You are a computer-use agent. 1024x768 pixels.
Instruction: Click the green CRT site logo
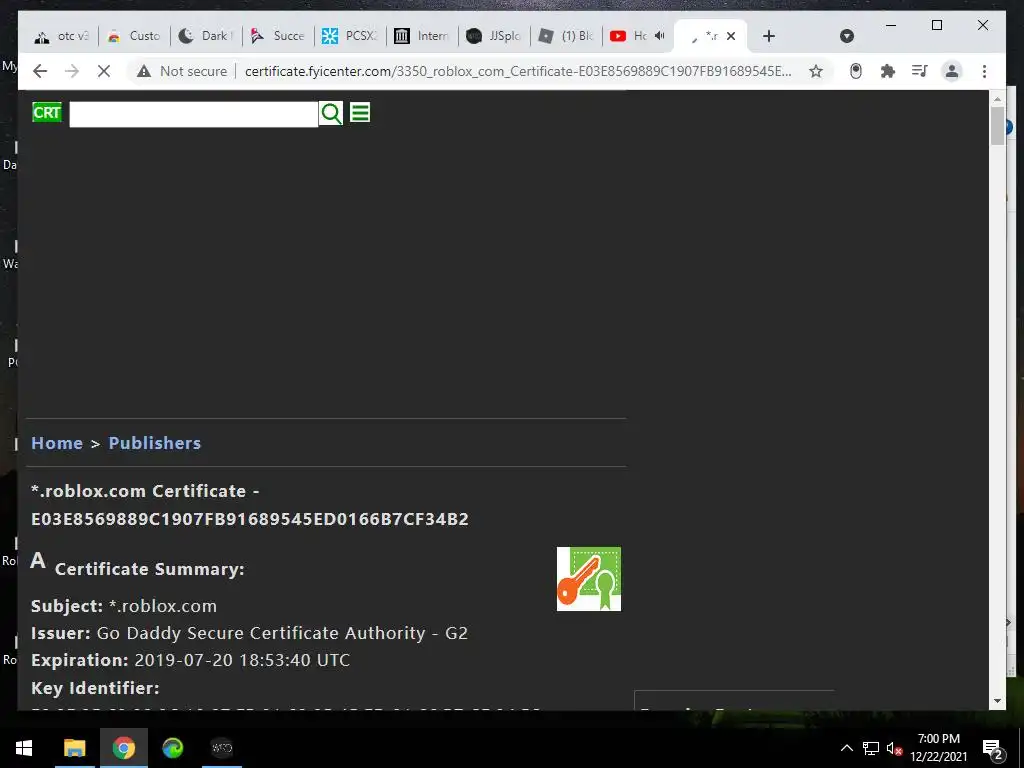pyautogui.click(x=47, y=112)
